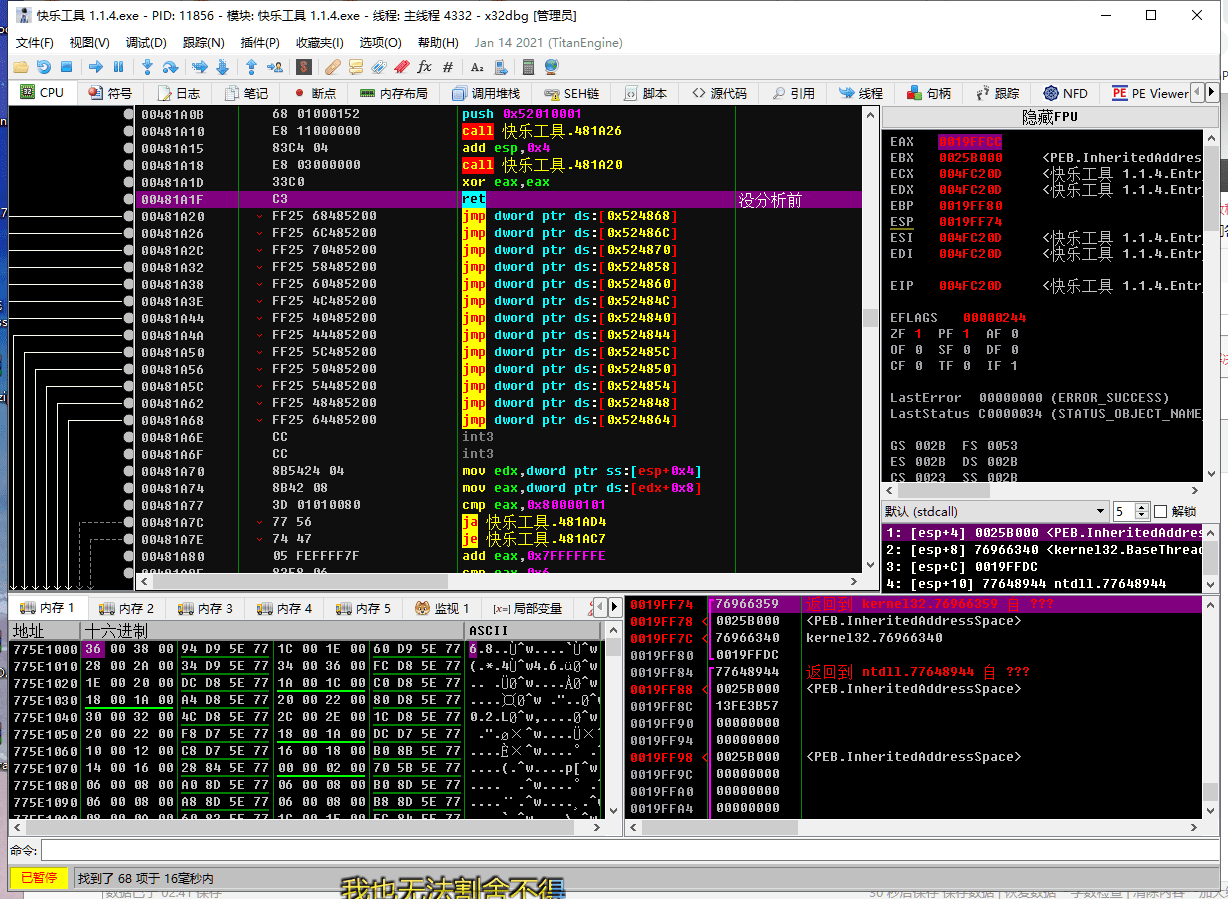This screenshot has height=899, width=1228.
Task: Click the labels toolbar icon
Action: pyautogui.click(x=379, y=67)
